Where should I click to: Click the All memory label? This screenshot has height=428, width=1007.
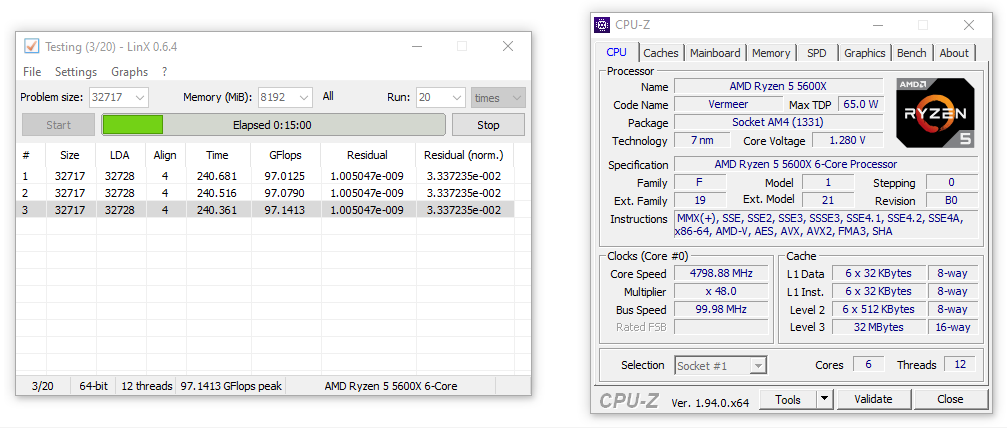click(x=328, y=96)
